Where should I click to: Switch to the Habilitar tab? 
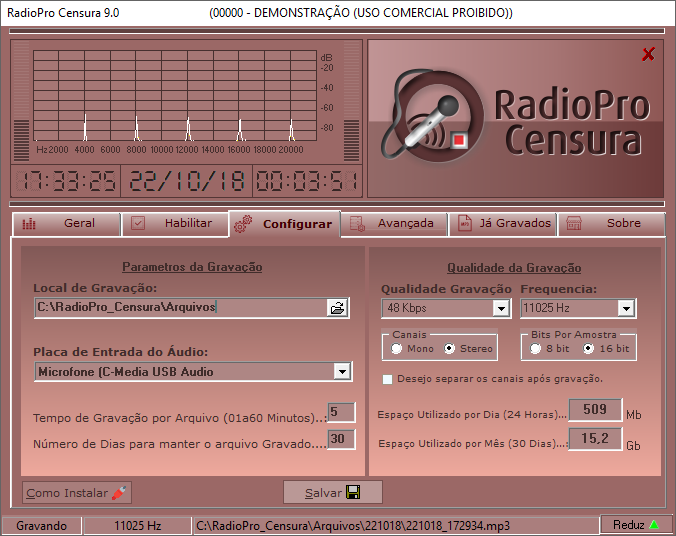pyautogui.click(x=175, y=224)
